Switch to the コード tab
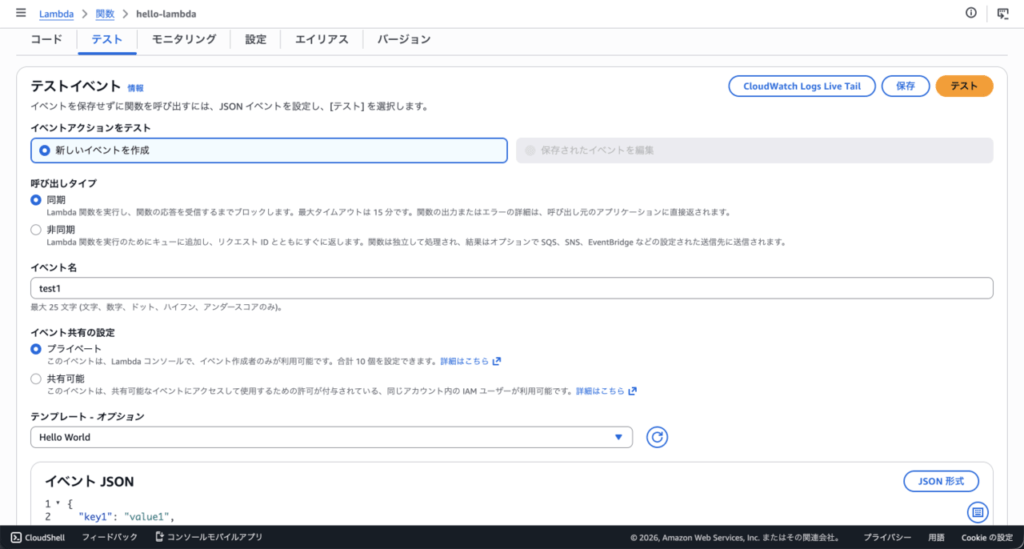 46,39
